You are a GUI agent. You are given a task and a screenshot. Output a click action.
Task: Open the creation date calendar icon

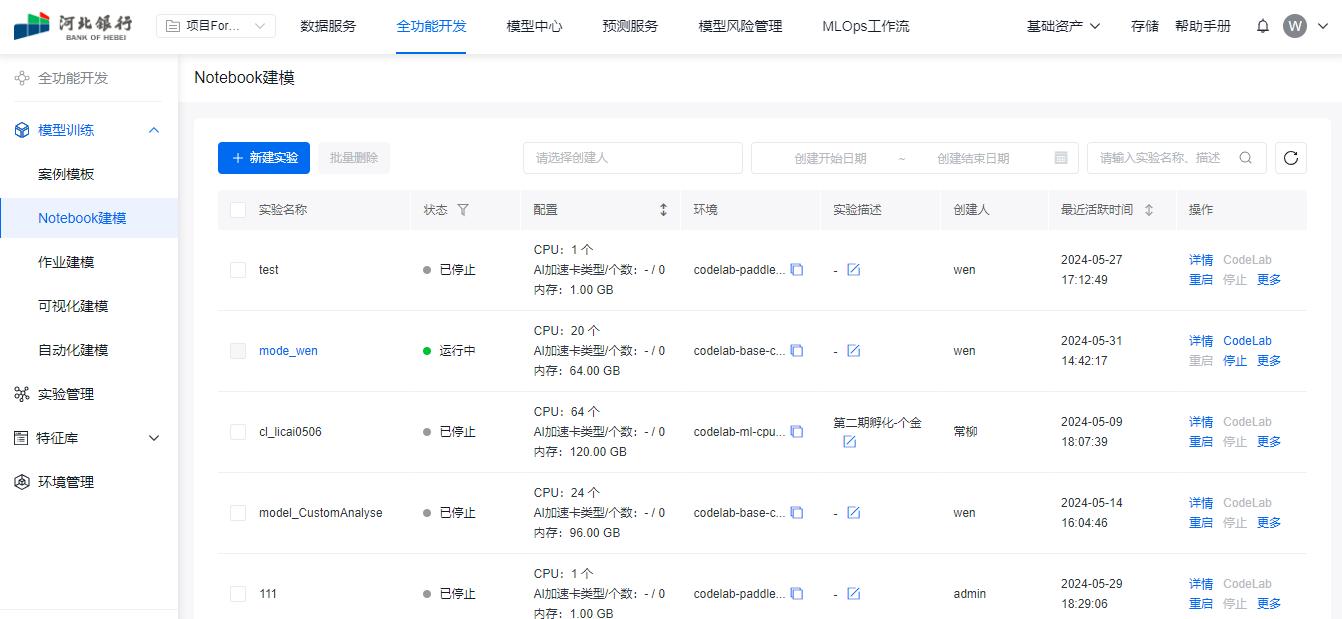pos(1061,158)
